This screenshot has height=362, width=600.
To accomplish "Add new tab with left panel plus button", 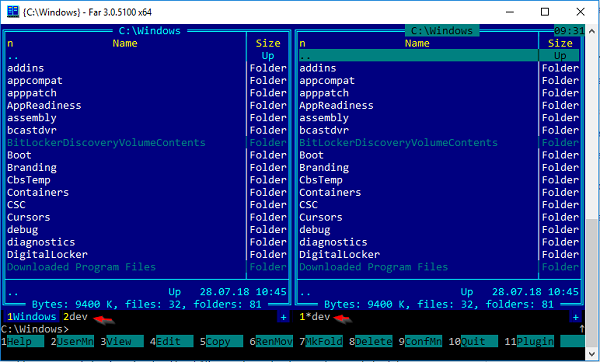I will point(284,317).
